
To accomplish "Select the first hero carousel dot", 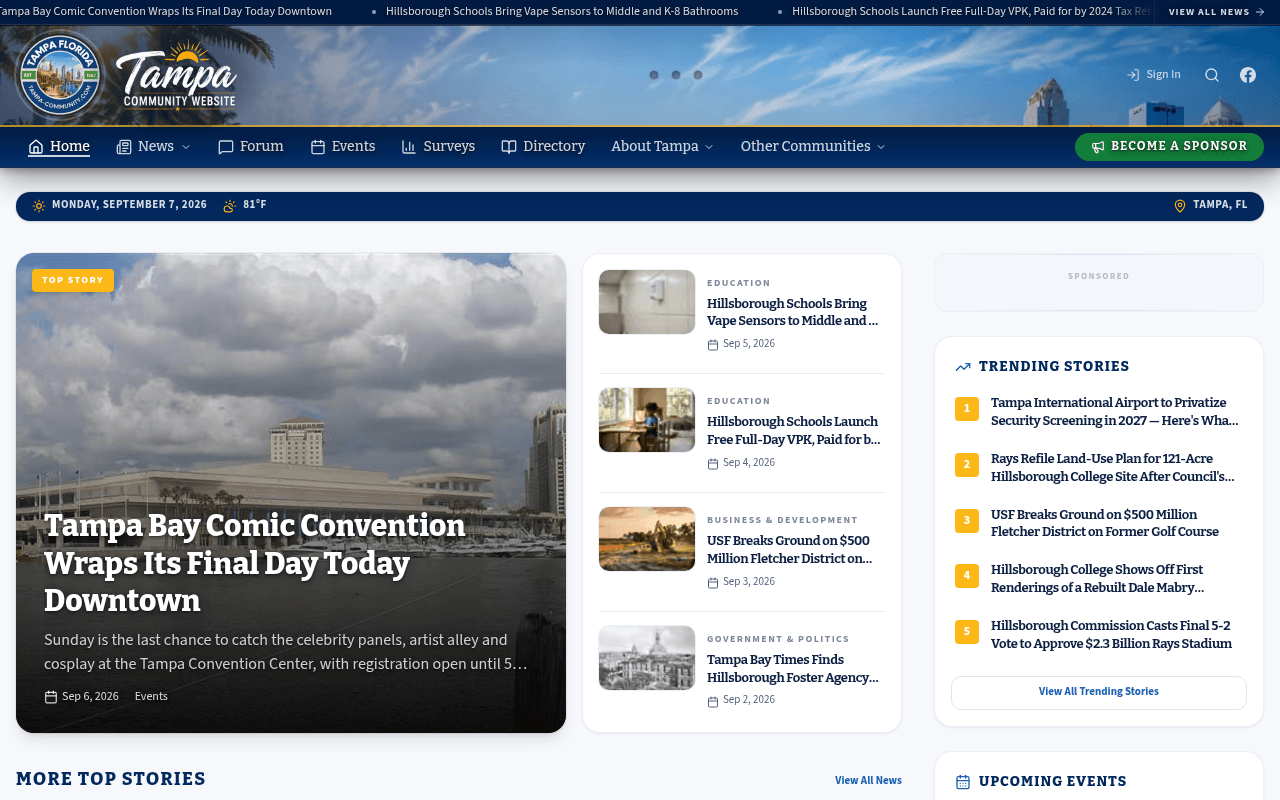I will (x=654, y=75).
